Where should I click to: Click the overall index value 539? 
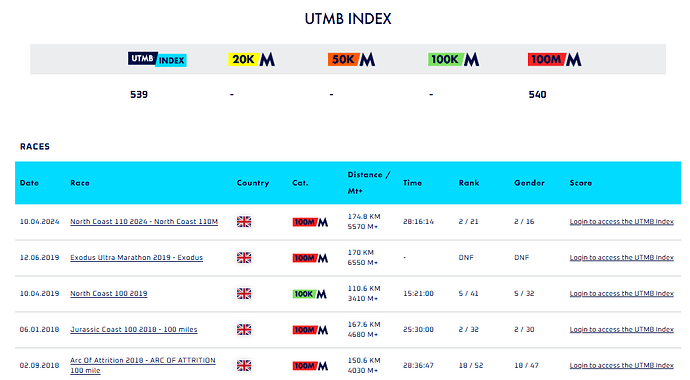pyautogui.click(x=139, y=95)
